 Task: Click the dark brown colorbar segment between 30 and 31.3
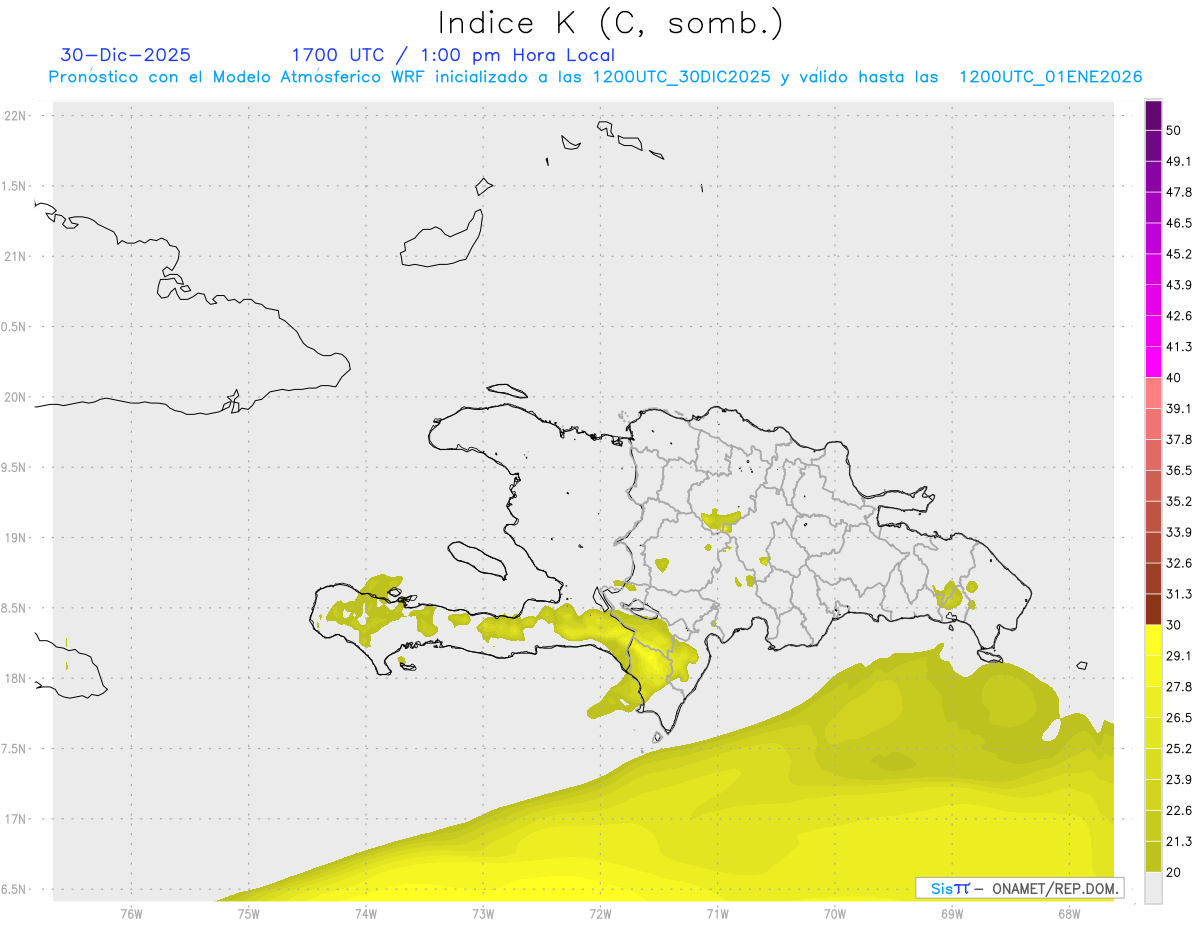1153,609
